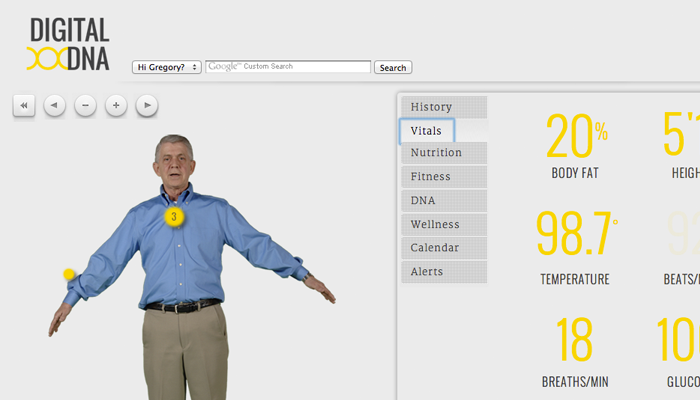Click the Digital DNA logo

68,44
